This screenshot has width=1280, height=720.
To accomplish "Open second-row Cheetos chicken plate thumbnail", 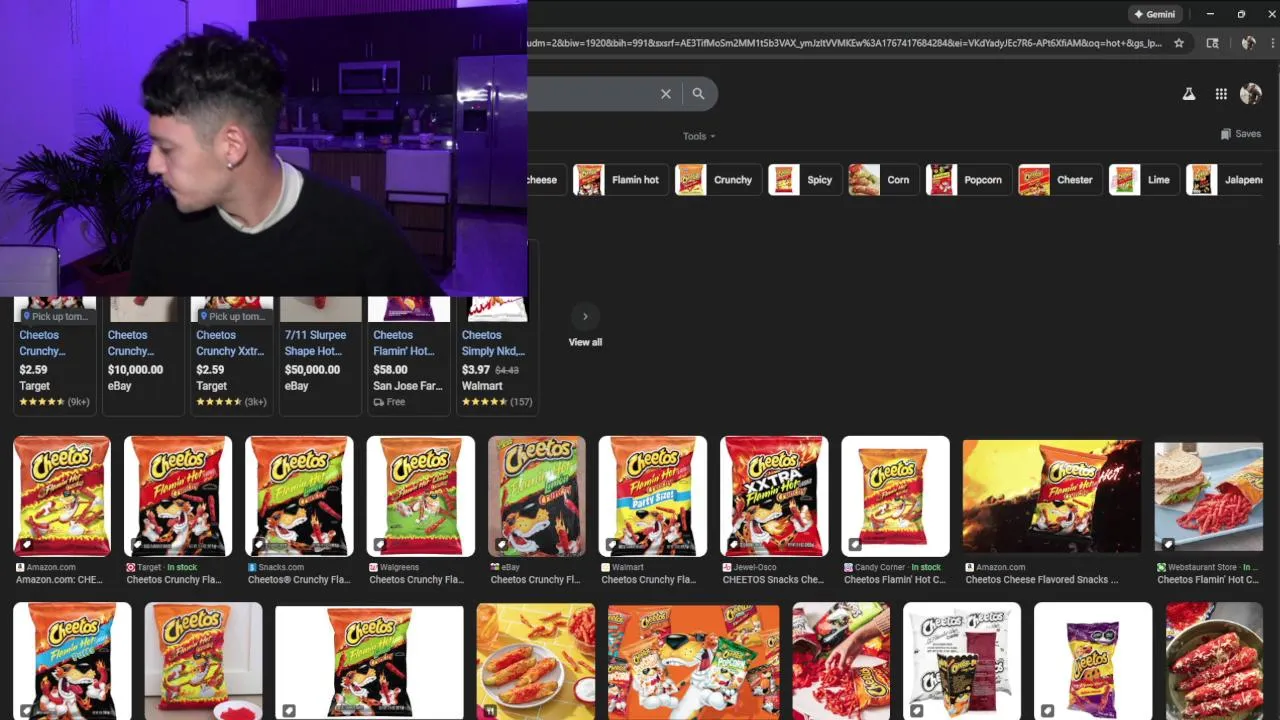I will click(x=536, y=662).
